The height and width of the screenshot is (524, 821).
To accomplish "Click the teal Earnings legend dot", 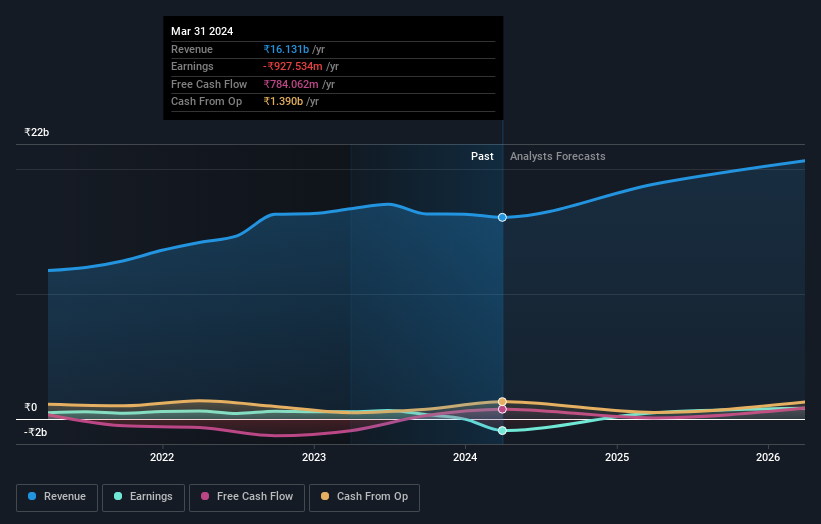I will 118,496.
